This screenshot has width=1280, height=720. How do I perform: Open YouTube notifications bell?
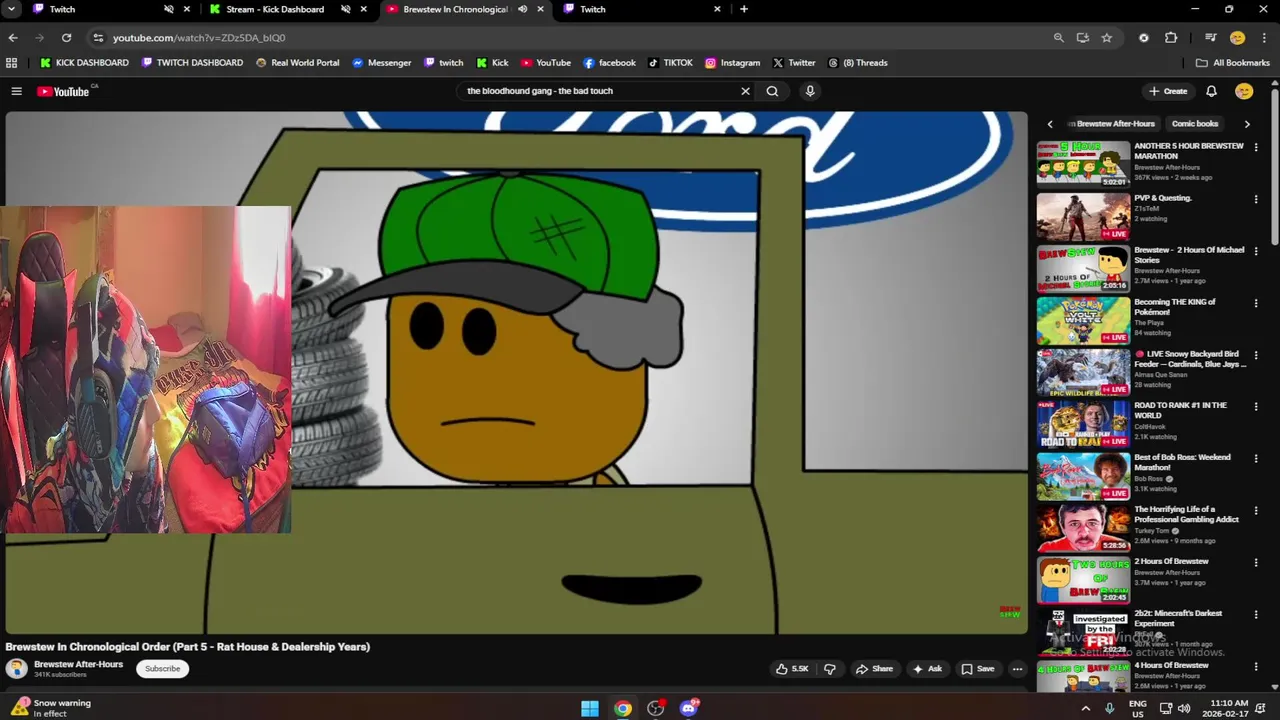coord(1211,91)
